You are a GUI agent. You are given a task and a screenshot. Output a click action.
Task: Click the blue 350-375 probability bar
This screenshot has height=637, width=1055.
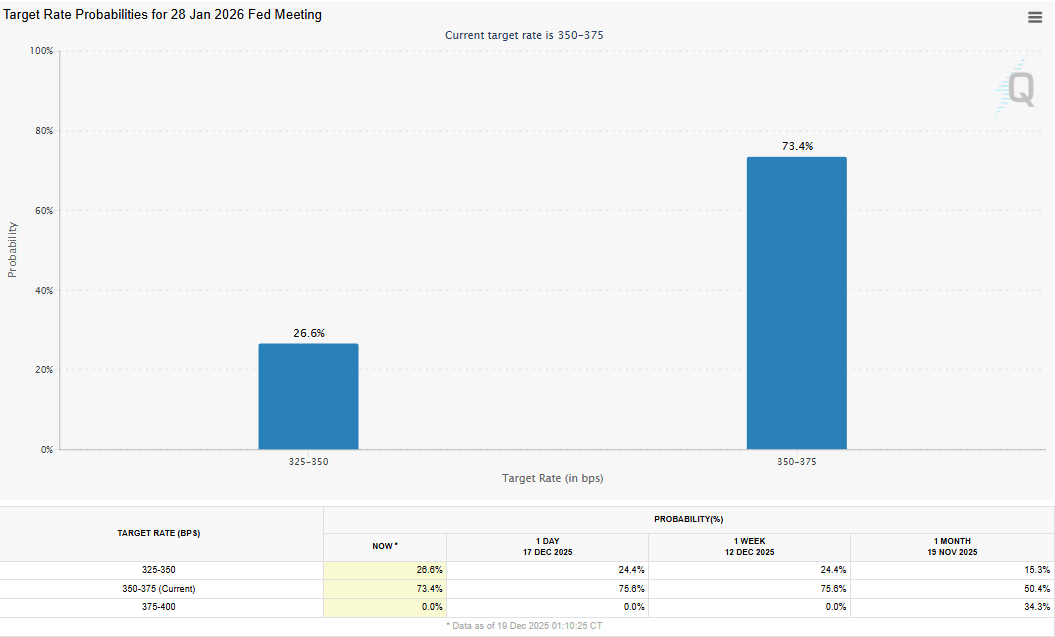click(x=796, y=303)
